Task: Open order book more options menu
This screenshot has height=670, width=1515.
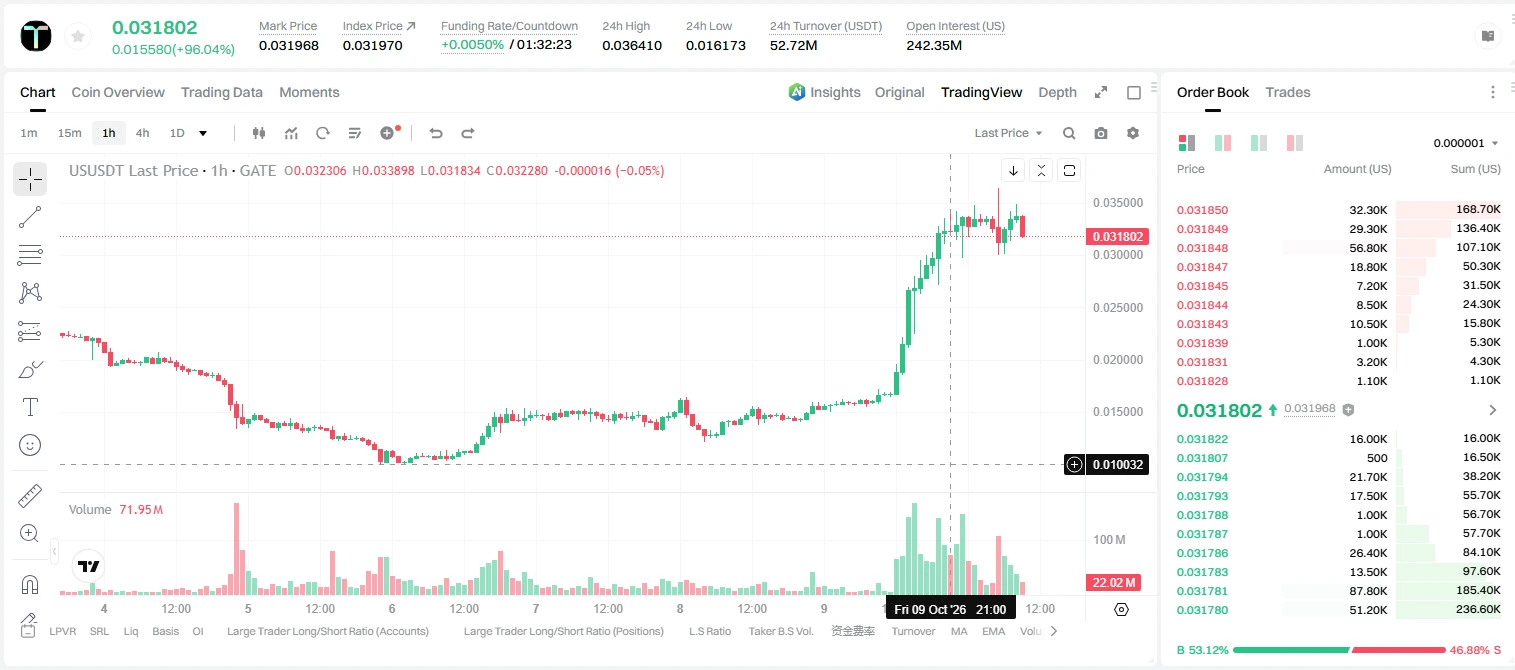Action: (1493, 92)
